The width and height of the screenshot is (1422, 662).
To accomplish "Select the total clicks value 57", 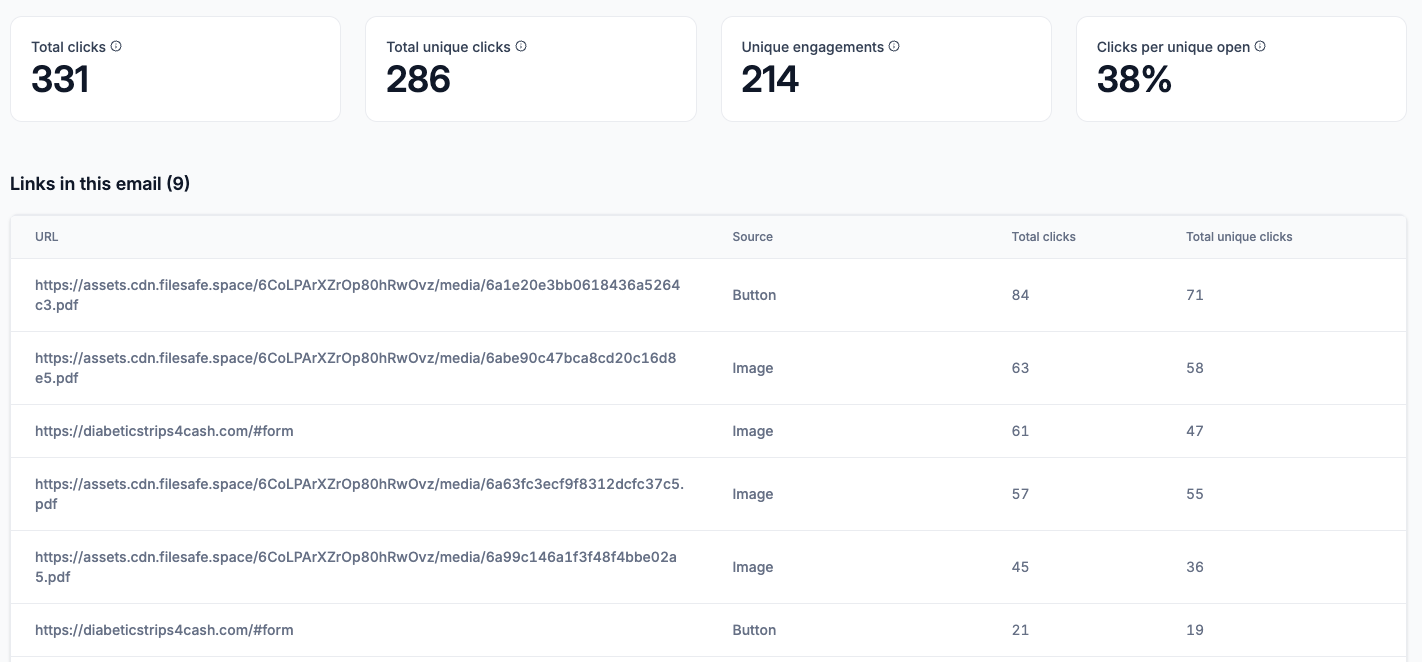I will click(x=1020, y=494).
